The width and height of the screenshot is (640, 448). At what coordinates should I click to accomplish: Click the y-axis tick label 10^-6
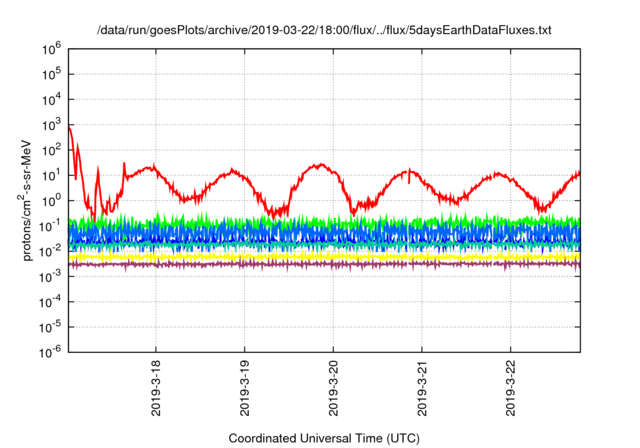49,352
